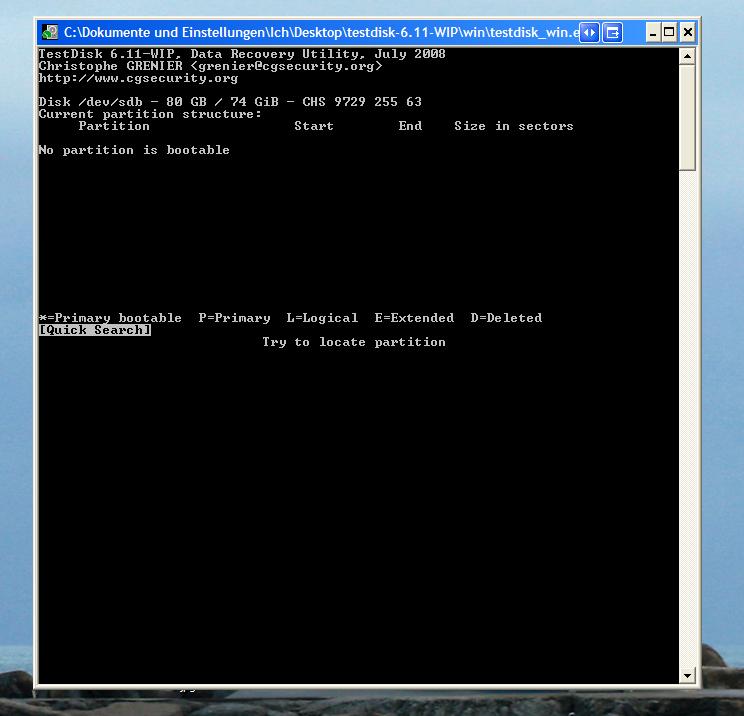744x716 pixels.
Task: Click the blue left-right arrows title bar icon
Action: point(589,33)
